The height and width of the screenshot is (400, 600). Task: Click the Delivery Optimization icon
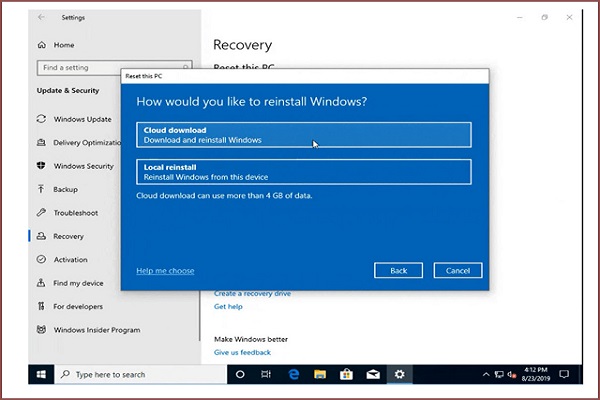(41, 142)
